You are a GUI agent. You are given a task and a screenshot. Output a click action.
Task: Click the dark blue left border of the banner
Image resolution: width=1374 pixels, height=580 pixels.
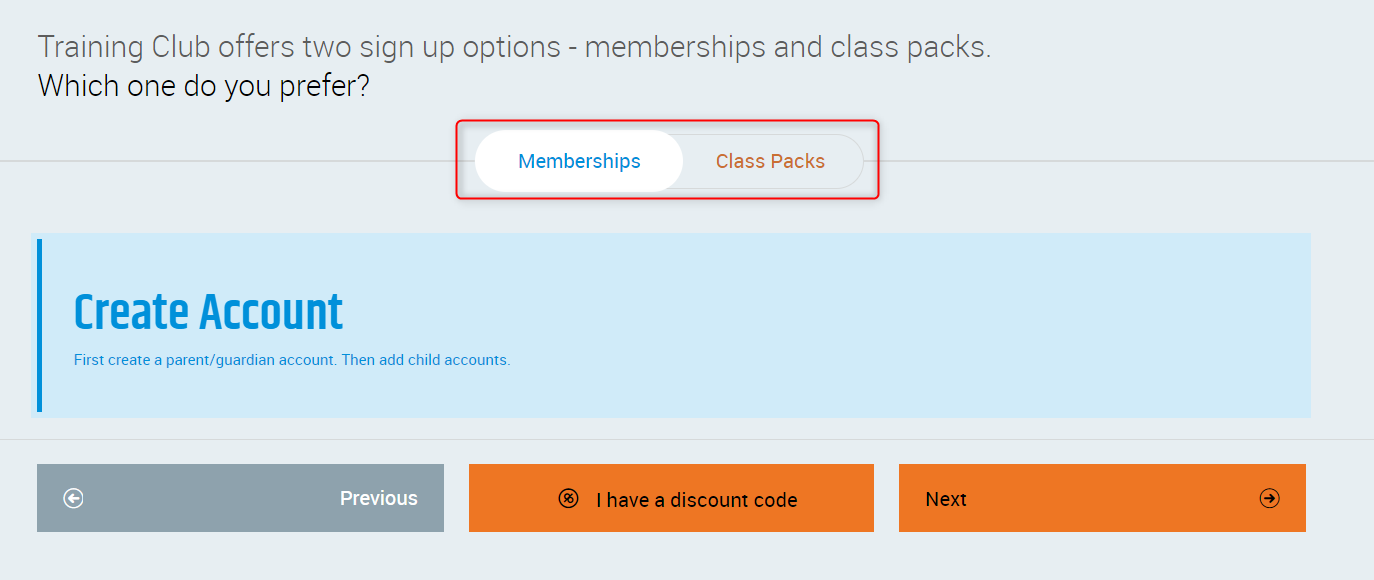tap(40, 325)
